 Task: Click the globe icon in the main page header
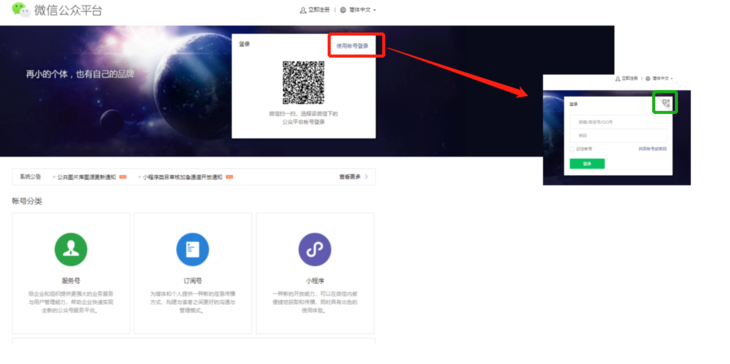(x=343, y=10)
